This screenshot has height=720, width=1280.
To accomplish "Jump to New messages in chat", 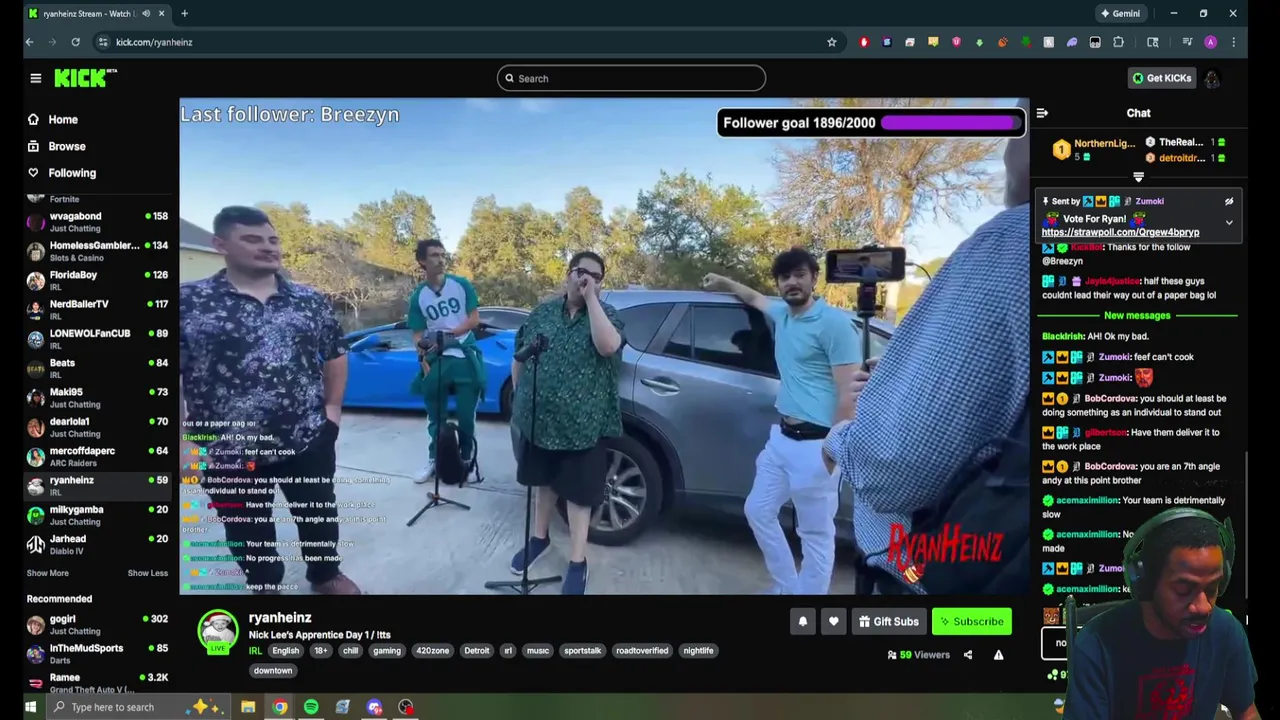I will 1137,316.
